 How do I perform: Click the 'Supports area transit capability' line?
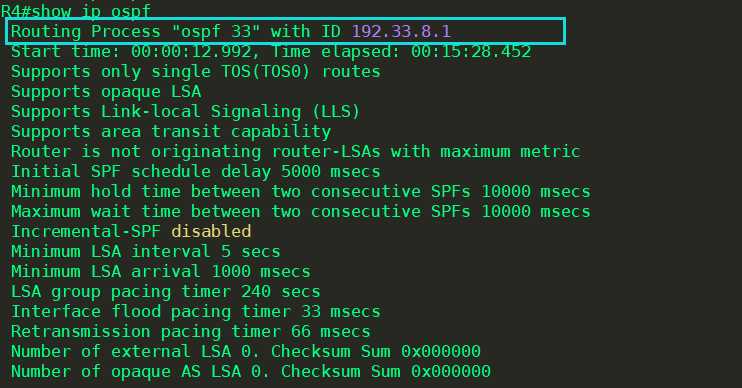point(171,132)
